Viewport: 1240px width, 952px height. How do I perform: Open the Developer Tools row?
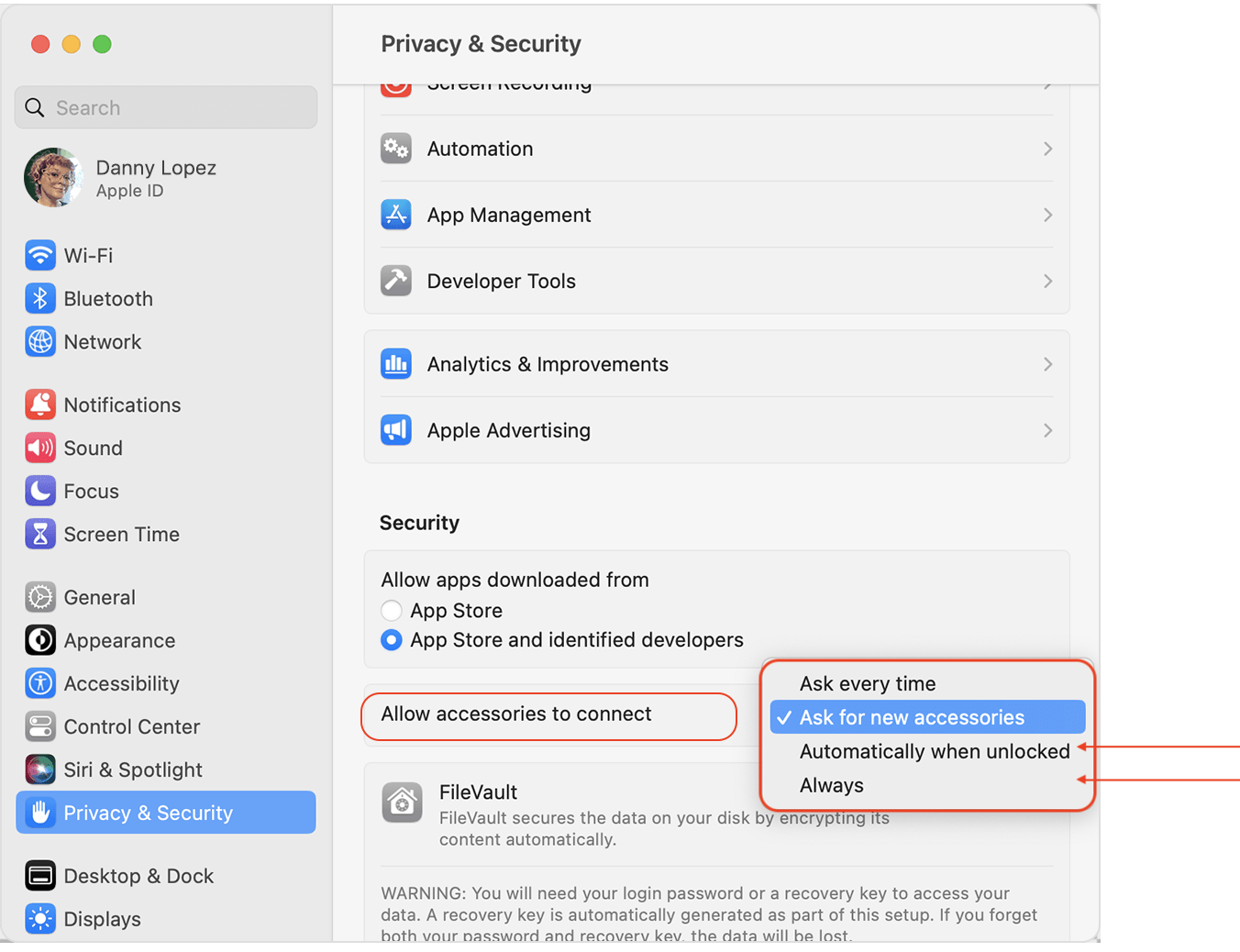click(715, 281)
